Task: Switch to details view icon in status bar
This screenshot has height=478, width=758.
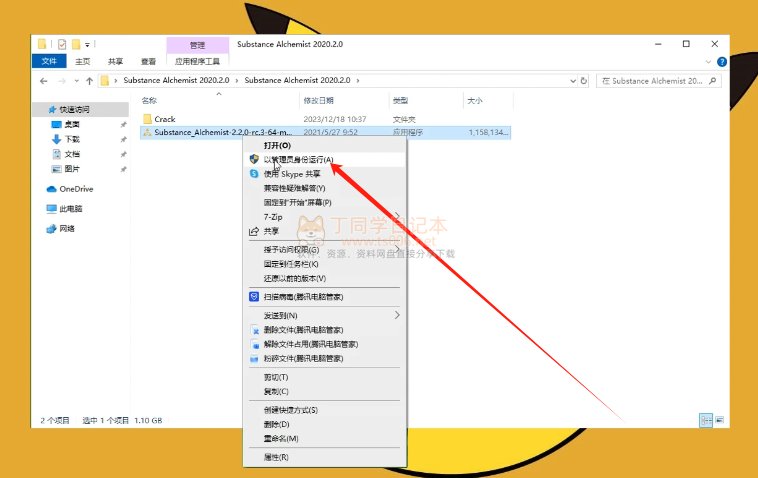Action: pos(706,420)
